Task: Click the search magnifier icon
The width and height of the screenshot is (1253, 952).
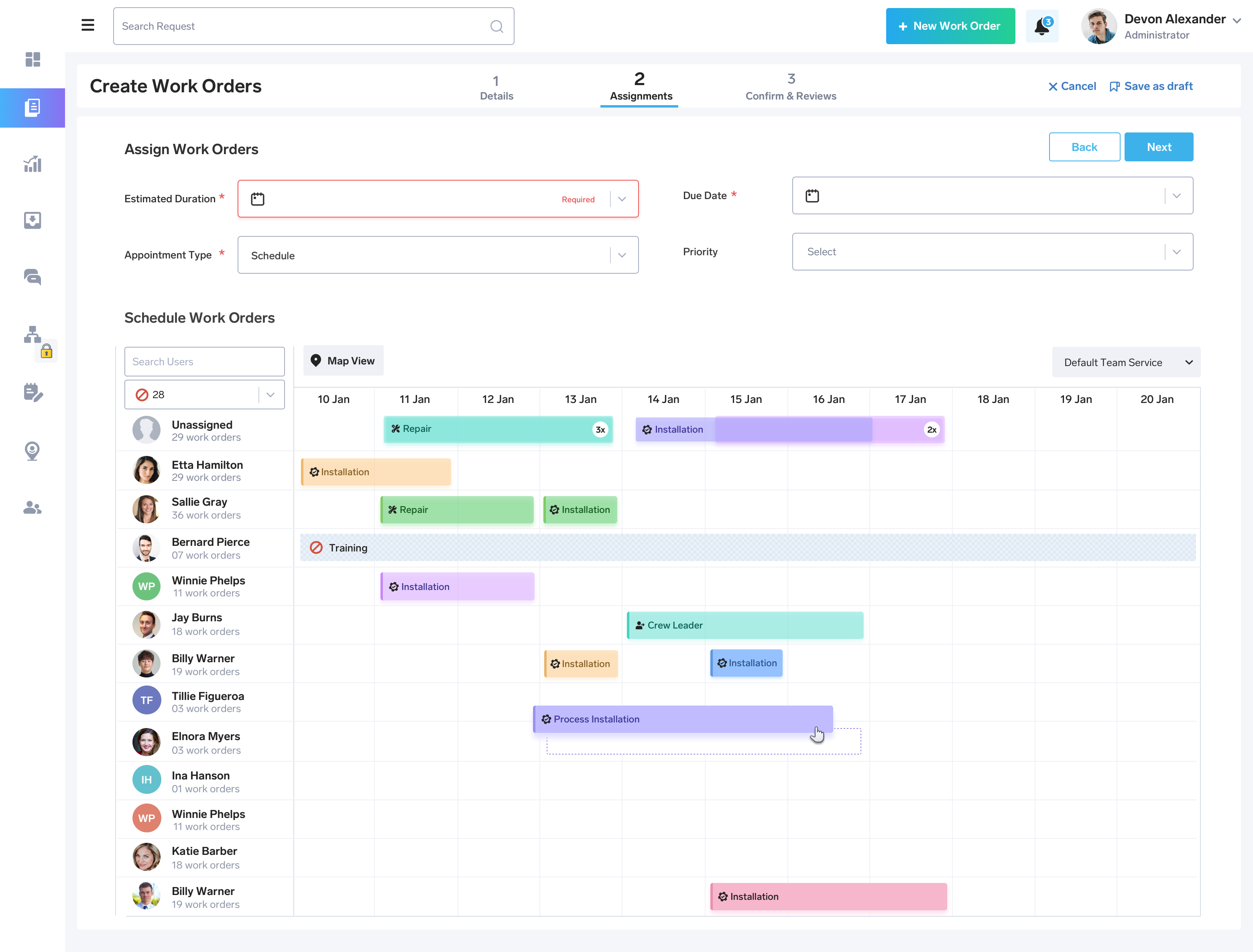Action: [x=496, y=26]
